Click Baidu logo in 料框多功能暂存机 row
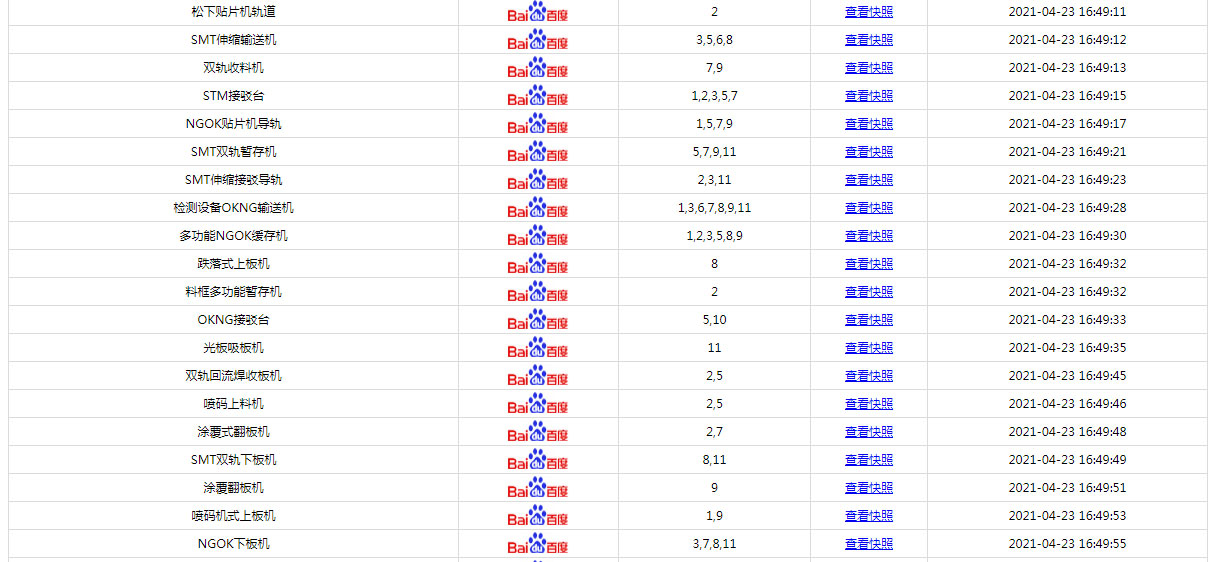1216x562 pixels. (x=538, y=293)
